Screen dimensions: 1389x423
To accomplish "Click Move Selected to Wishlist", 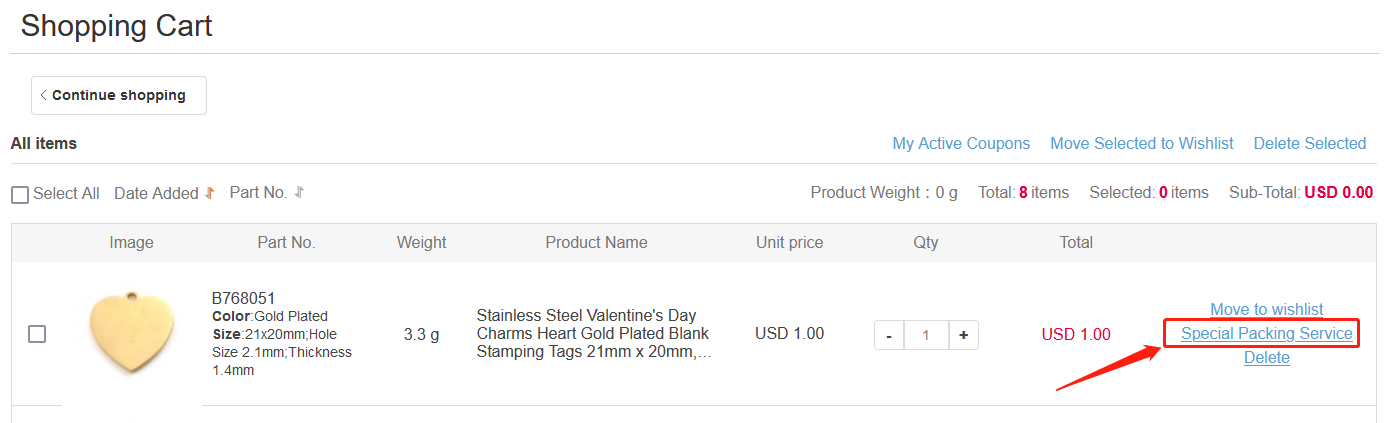I will (x=1142, y=144).
